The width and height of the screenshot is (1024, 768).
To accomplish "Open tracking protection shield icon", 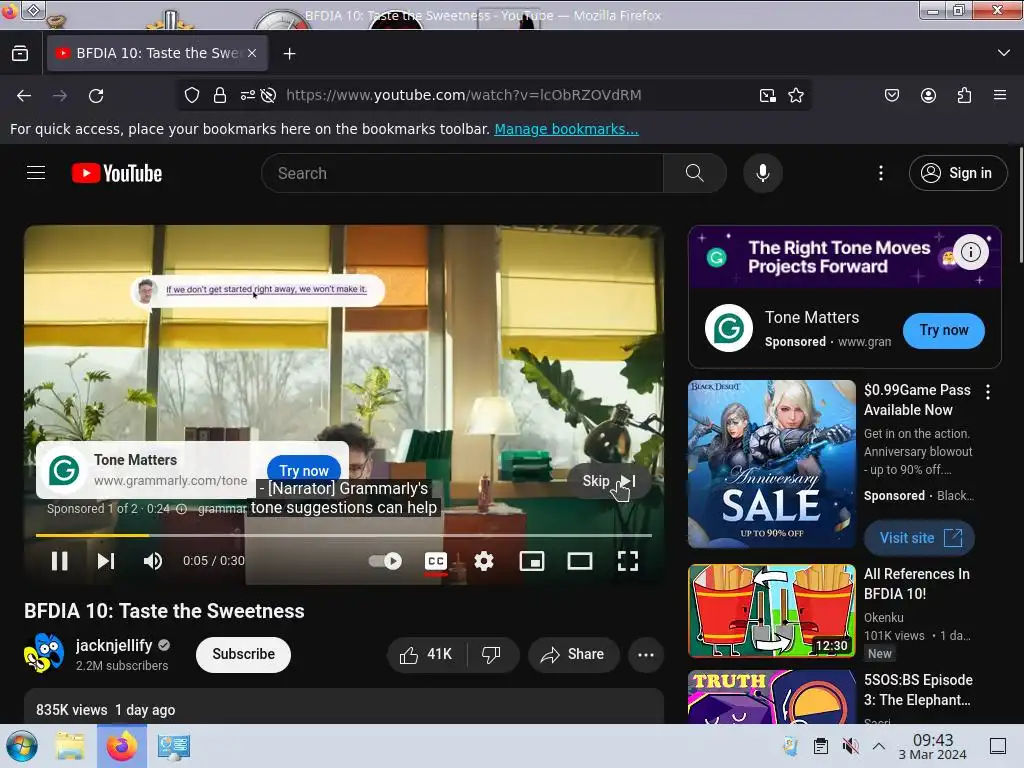I will (x=191, y=95).
